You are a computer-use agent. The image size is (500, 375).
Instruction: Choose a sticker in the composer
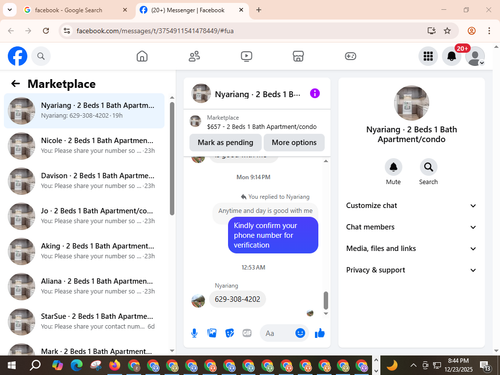(x=229, y=333)
